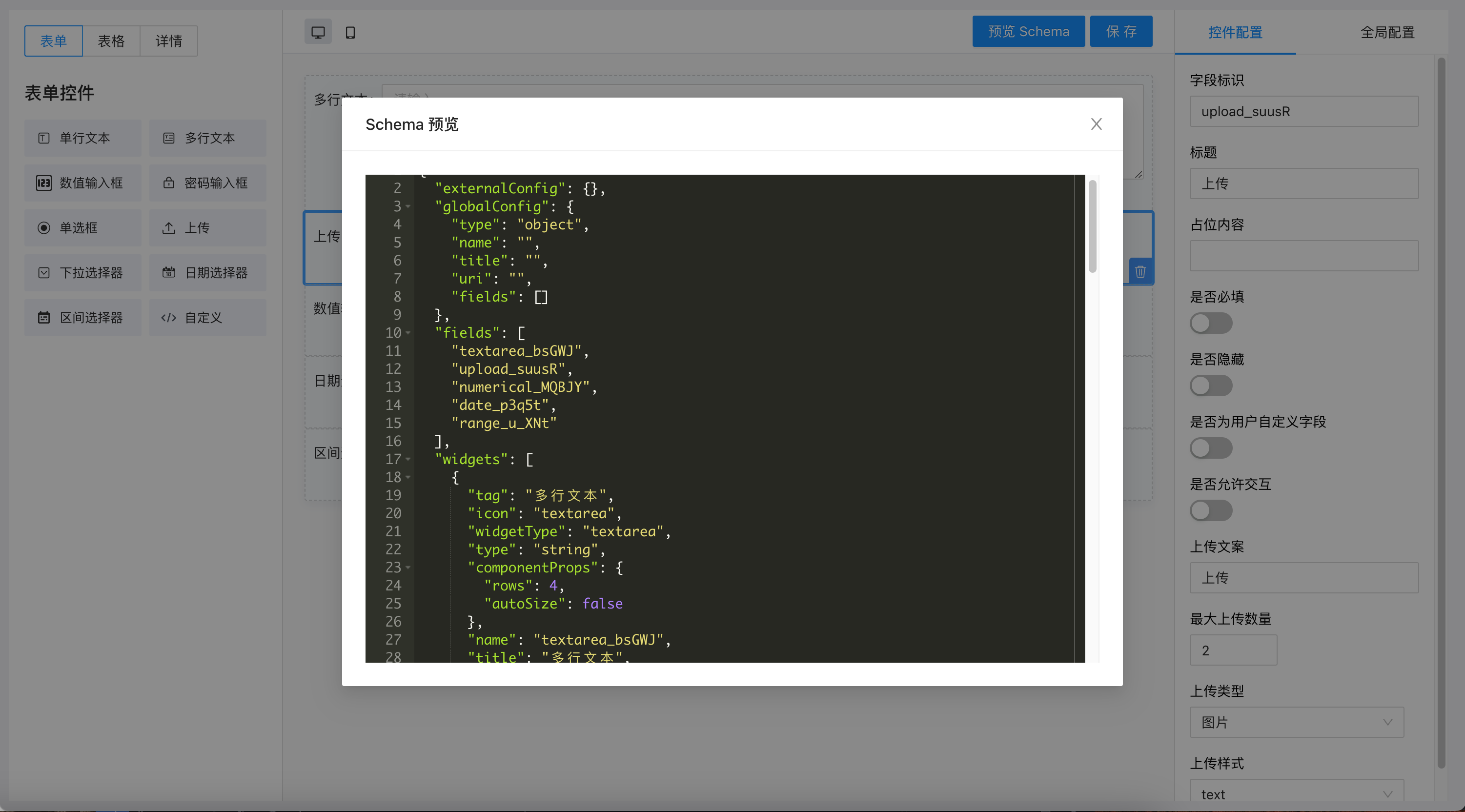Add a 区间选择器 widget
The image size is (1465, 812).
coord(82,318)
